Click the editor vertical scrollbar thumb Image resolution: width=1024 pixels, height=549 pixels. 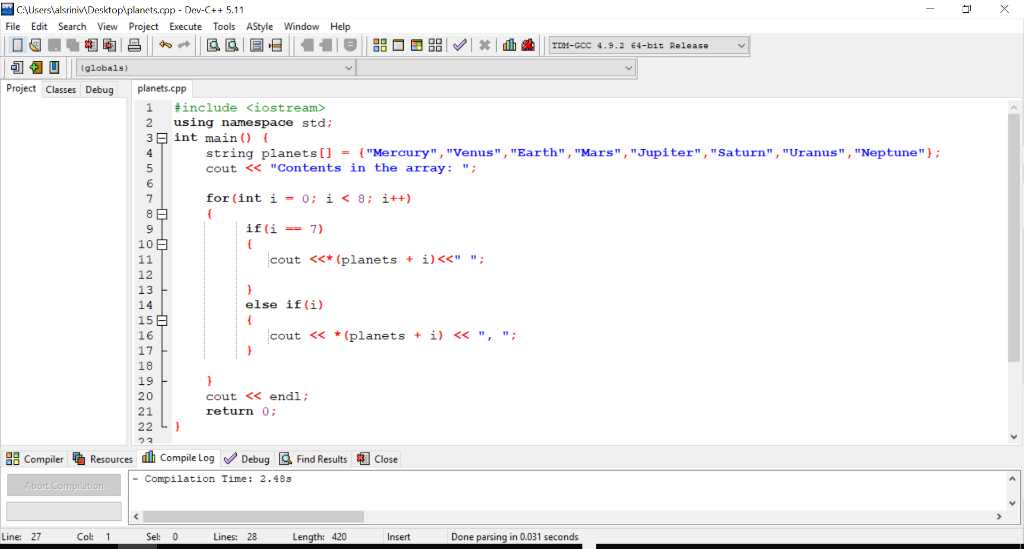click(1014, 238)
